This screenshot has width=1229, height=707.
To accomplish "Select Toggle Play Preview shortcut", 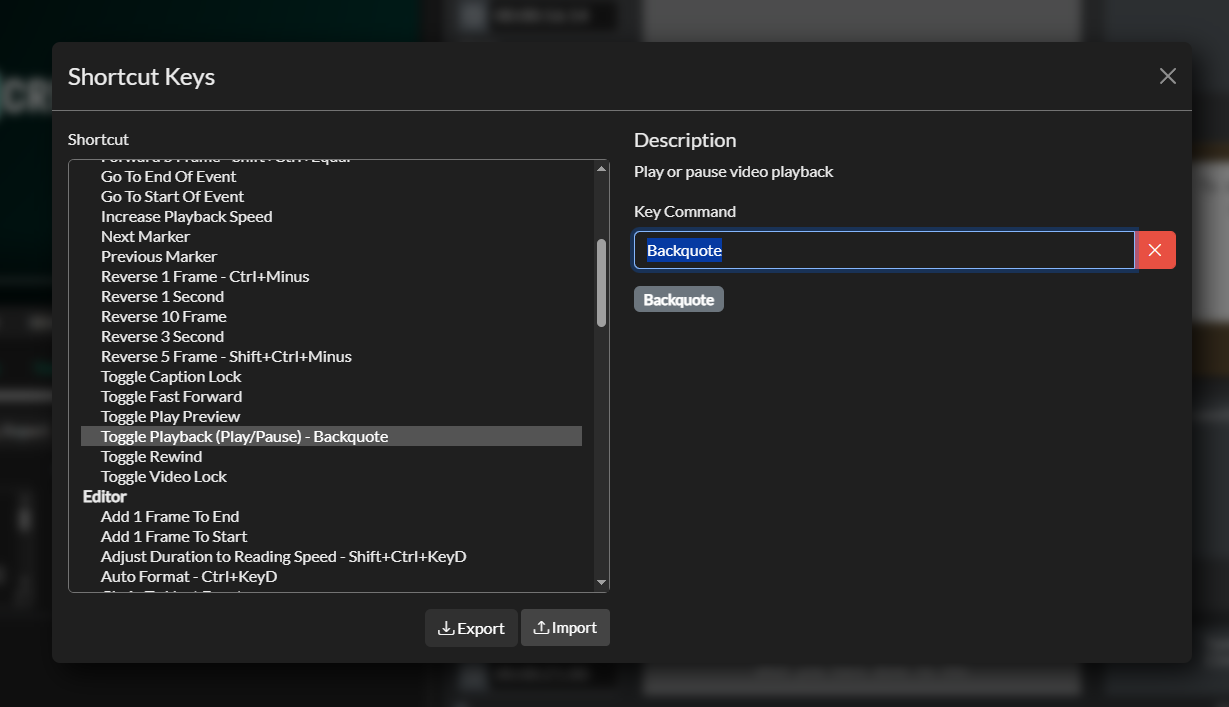I will click(331, 417).
